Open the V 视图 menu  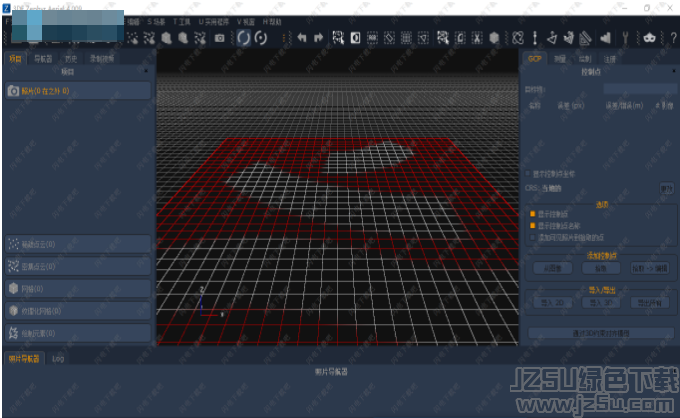click(245, 22)
